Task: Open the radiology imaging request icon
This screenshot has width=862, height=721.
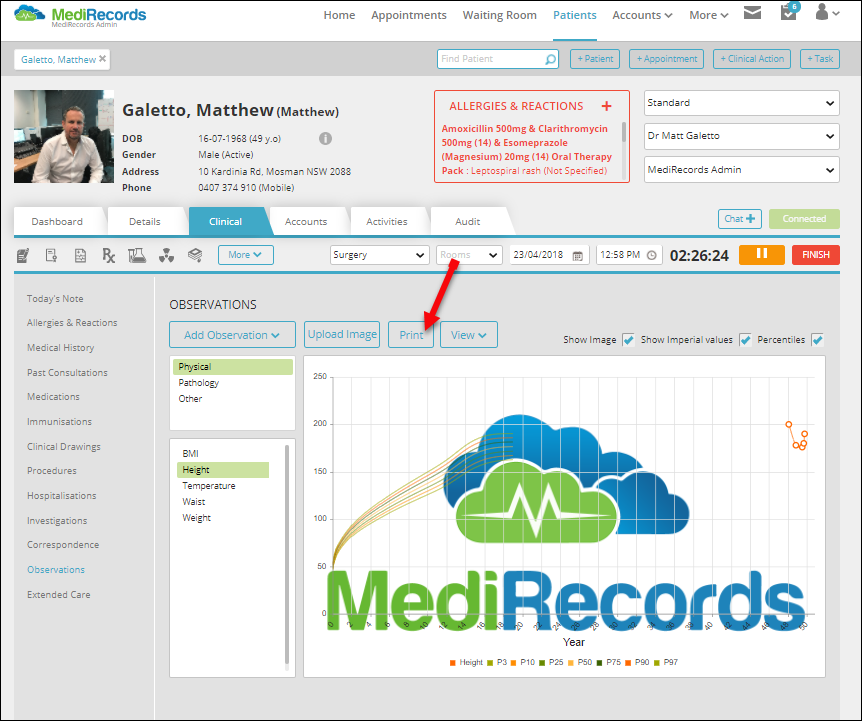Action: pyautogui.click(x=166, y=255)
